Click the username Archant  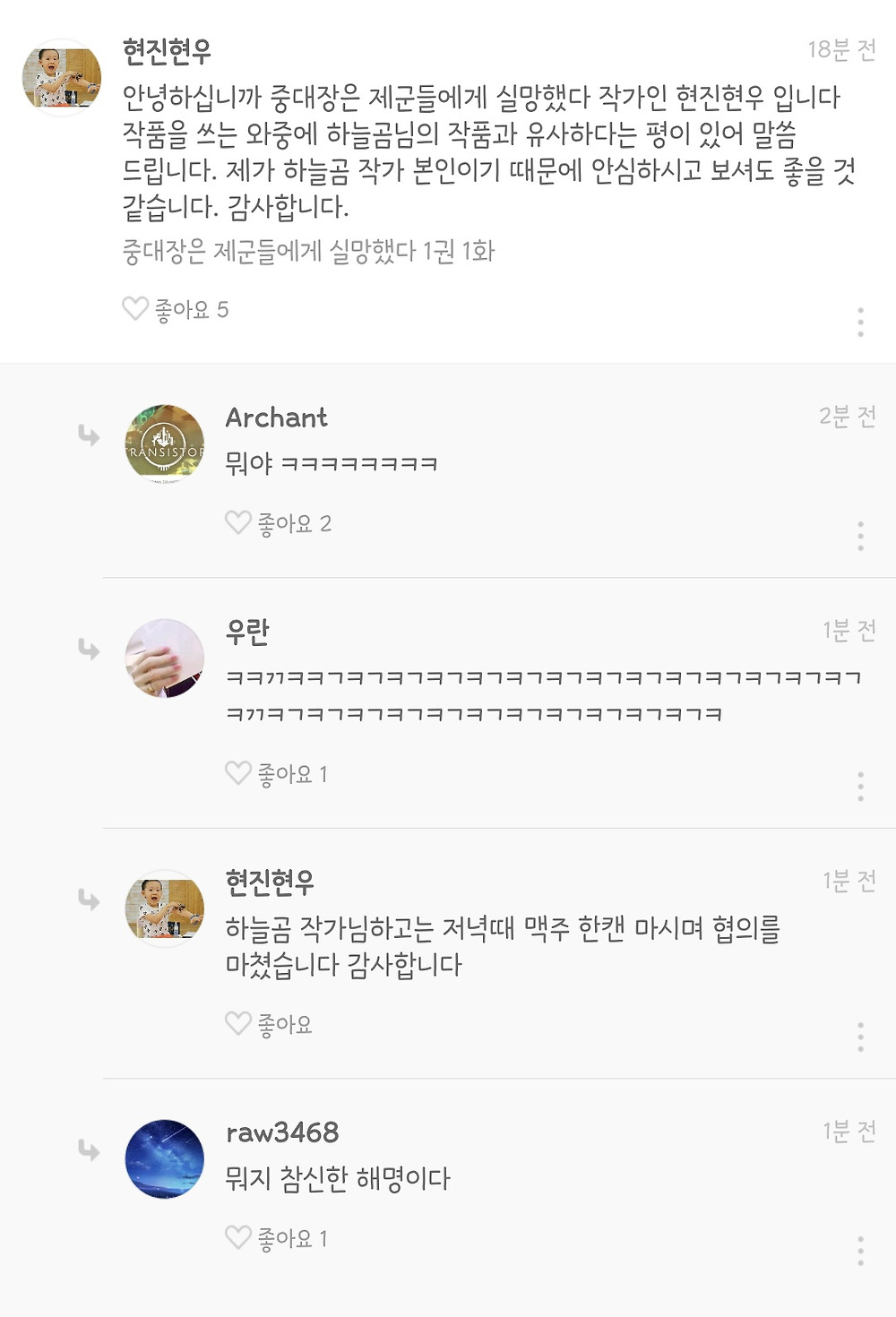pyautogui.click(x=276, y=417)
